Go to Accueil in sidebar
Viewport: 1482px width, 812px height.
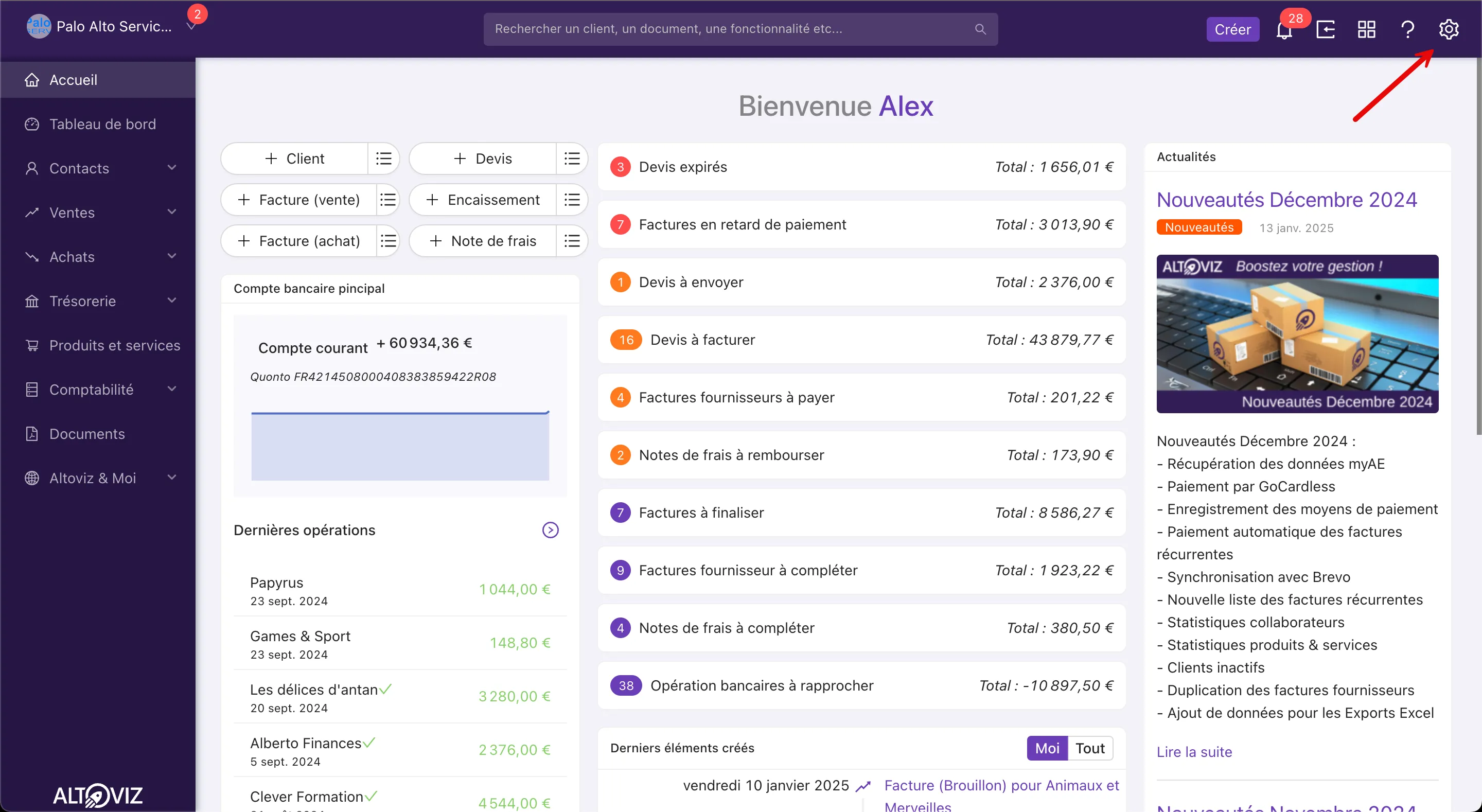click(98, 80)
